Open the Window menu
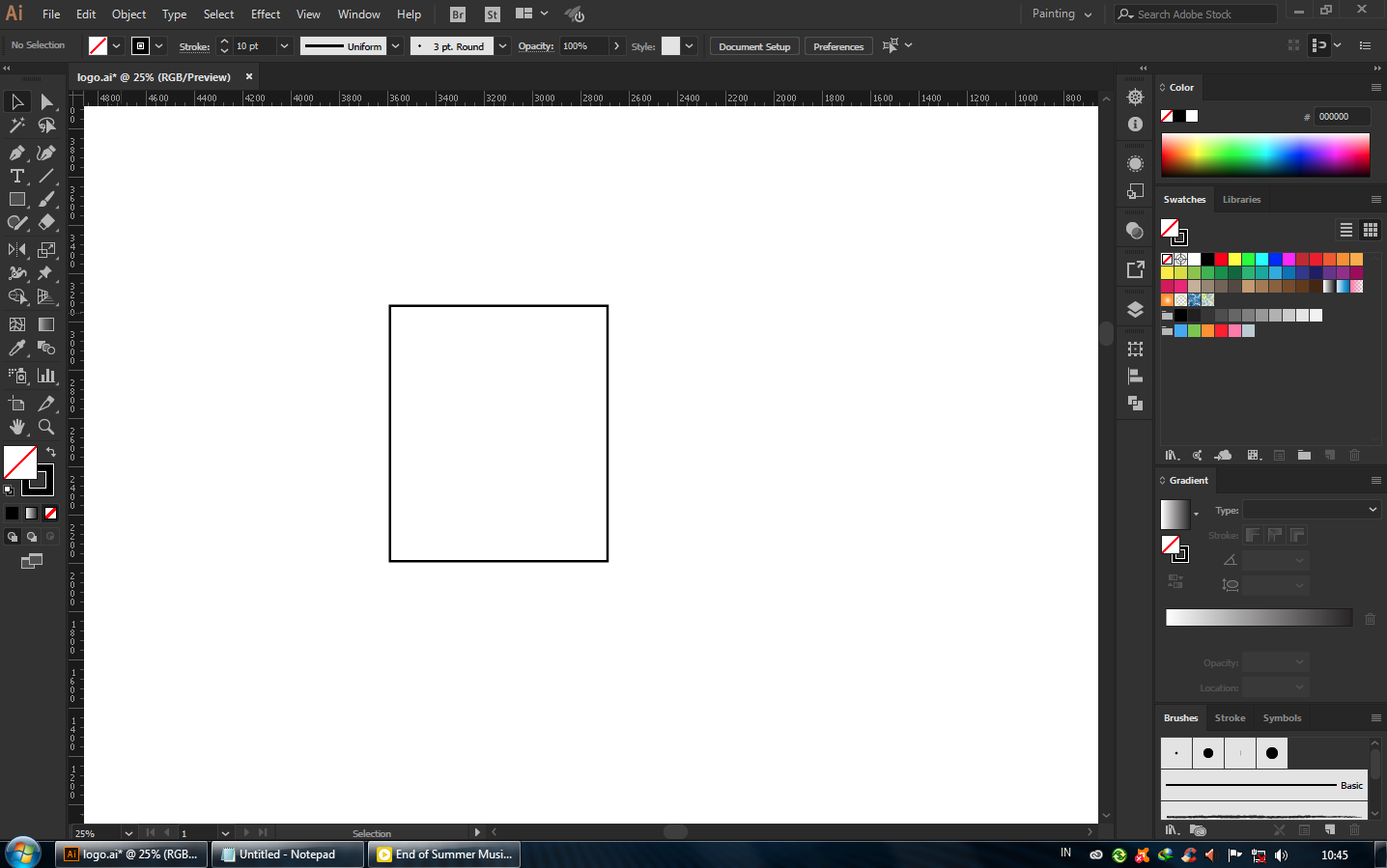The image size is (1387, 868). coord(359,14)
